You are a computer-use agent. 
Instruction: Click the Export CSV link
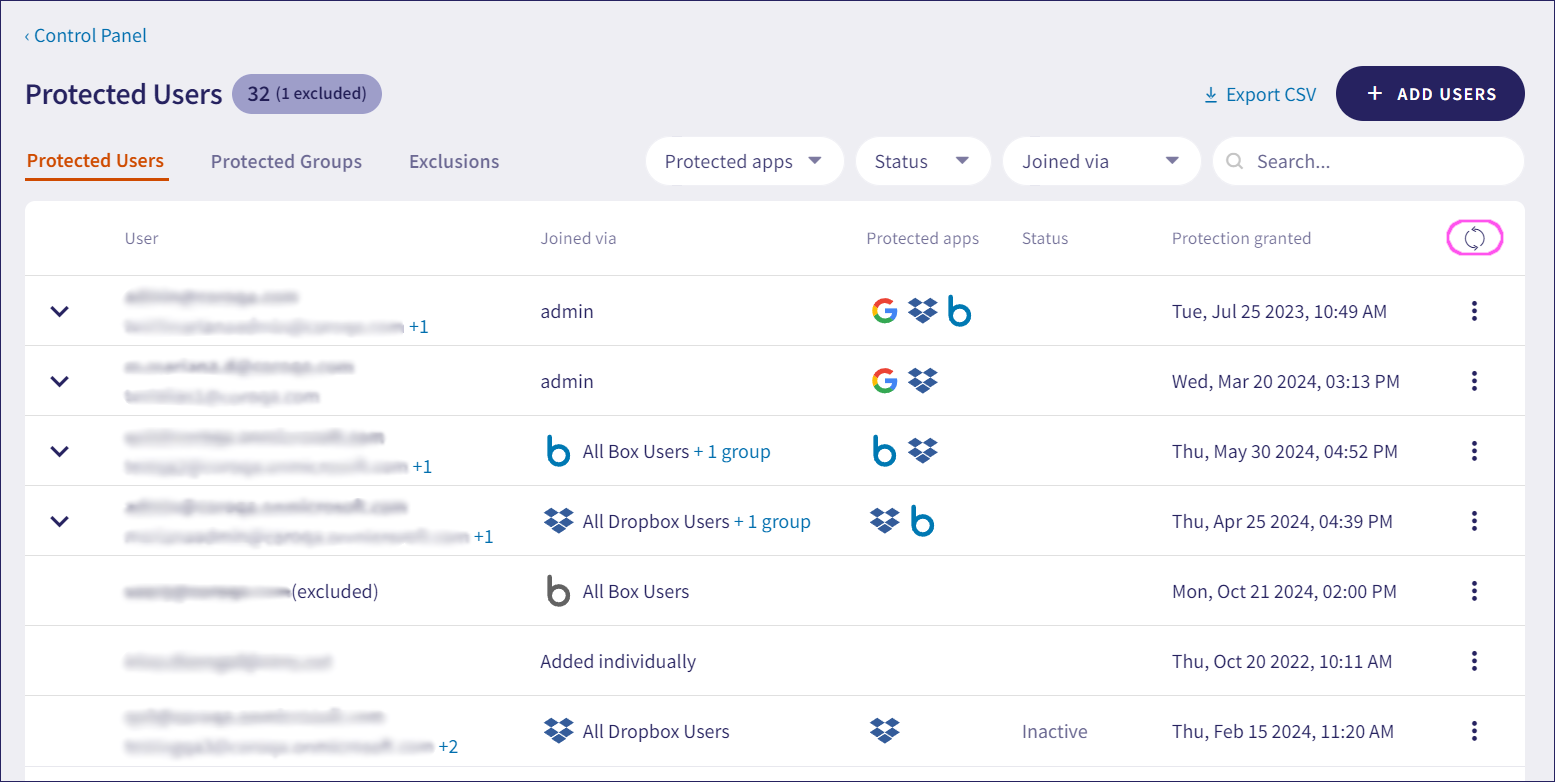1260,94
